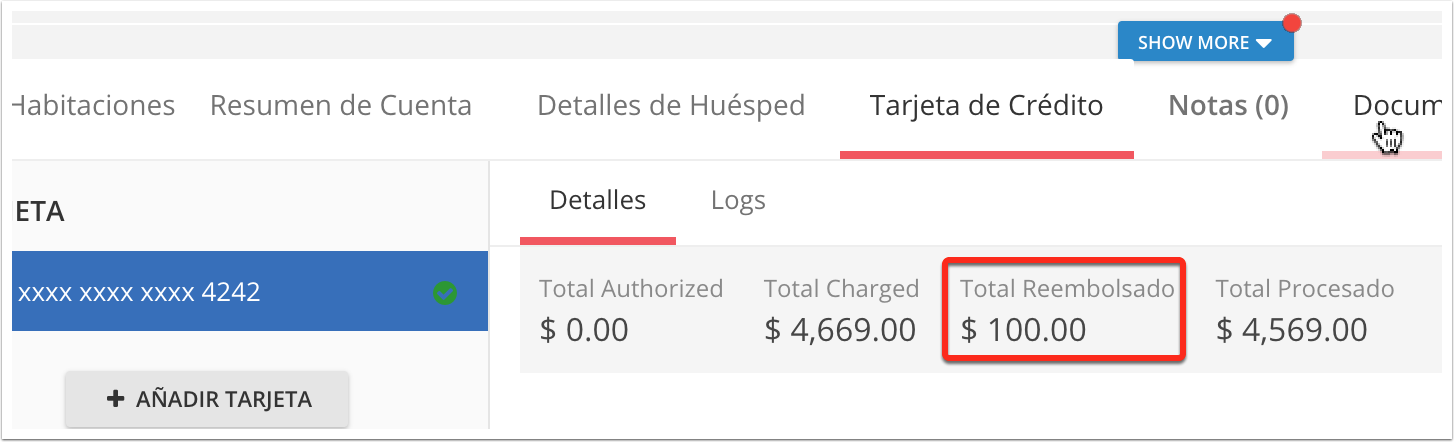Click the Total Reembolsado $ 100.00 value

pyautogui.click(x=1023, y=330)
